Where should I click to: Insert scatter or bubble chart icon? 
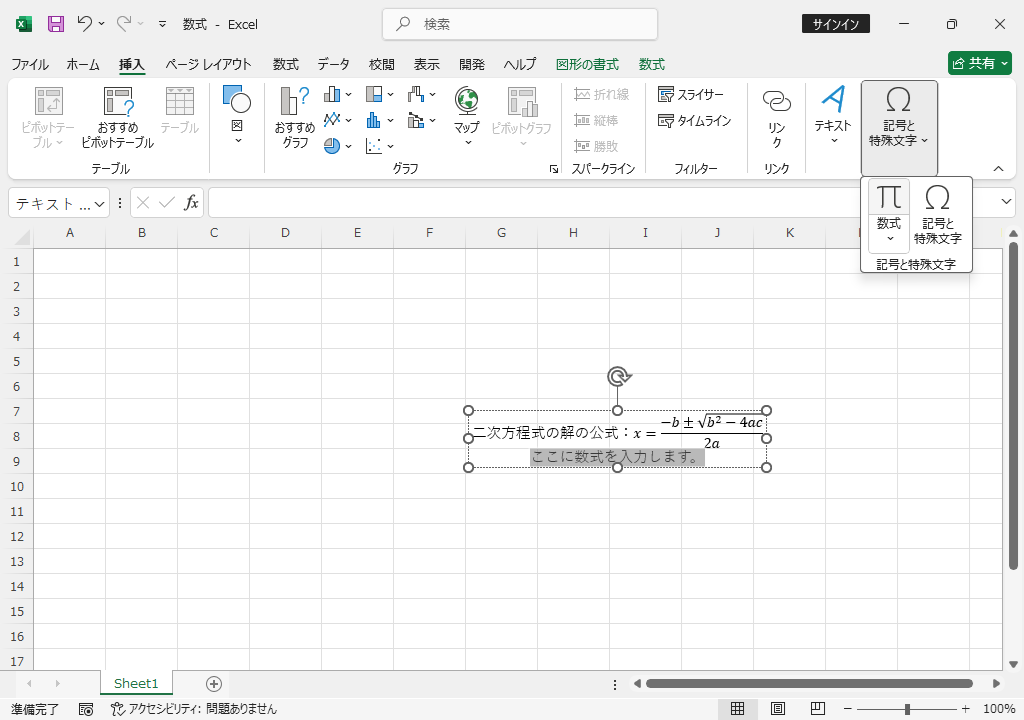(x=374, y=146)
